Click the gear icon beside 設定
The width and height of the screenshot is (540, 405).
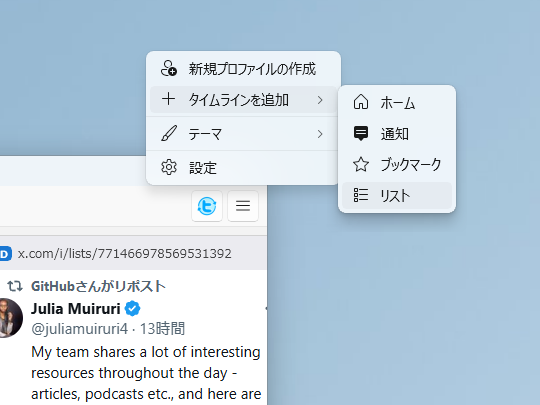tap(169, 168)
